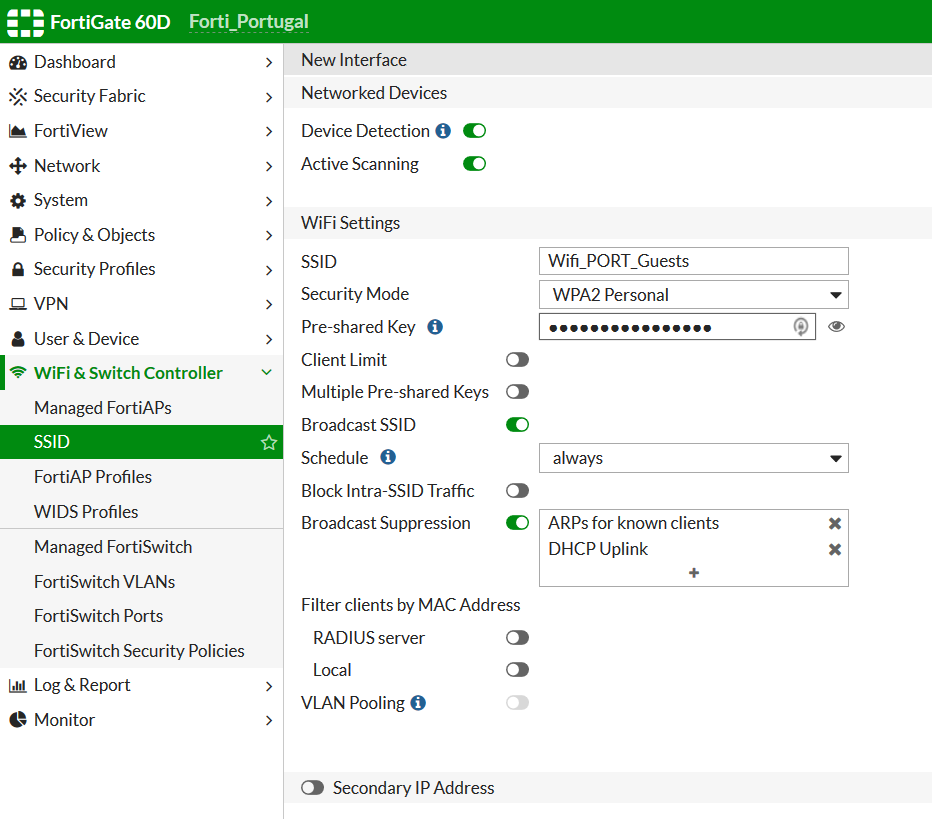Open Security Profiles menu

[141, 269]
